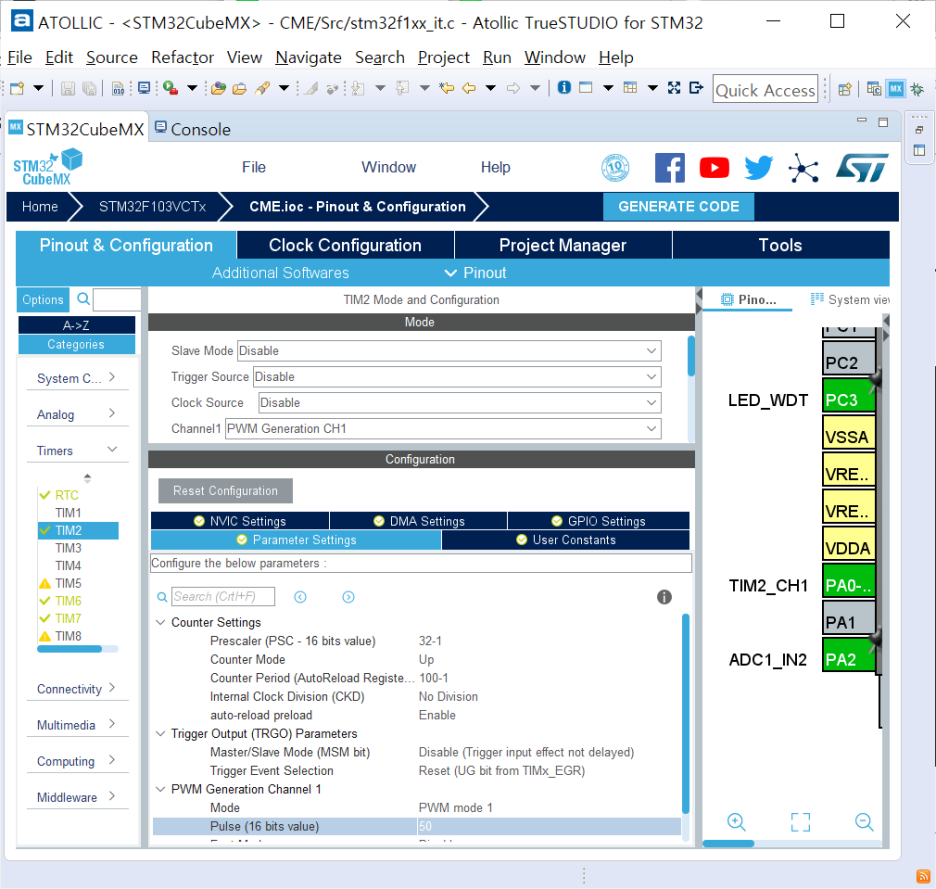Select RTC in the timers list

click(67, 495)
